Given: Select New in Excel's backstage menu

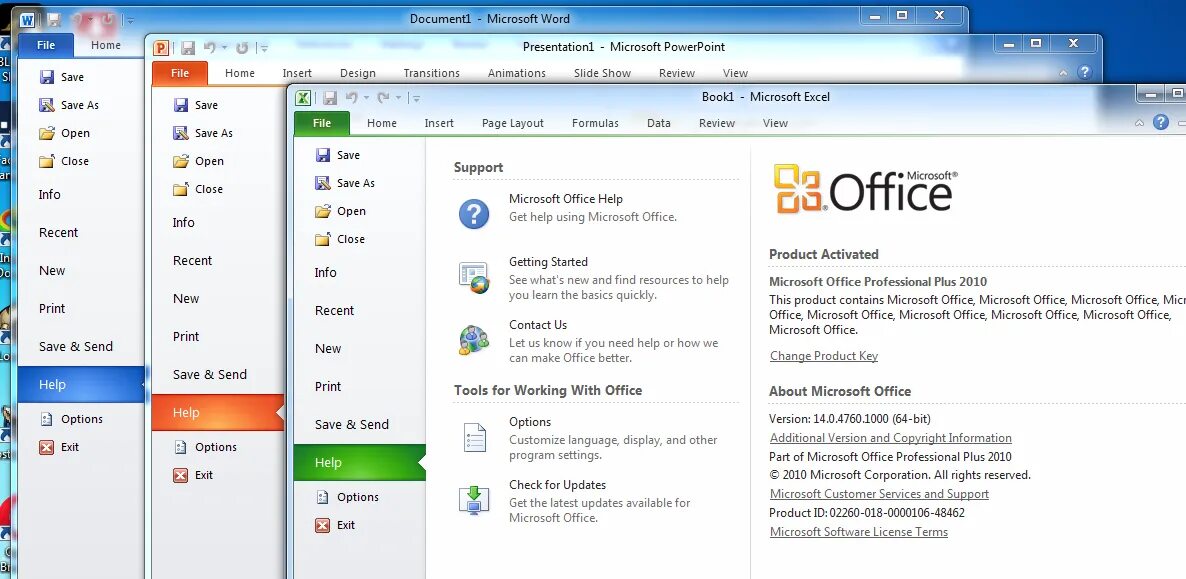Looking at the screenshot, I should pyautogui.click(x=328, y=348).
